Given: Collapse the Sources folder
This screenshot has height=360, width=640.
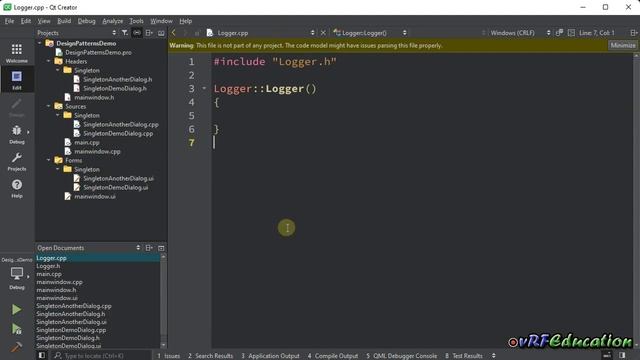Looking at the screenshot, I should click(x=49, y=106).
